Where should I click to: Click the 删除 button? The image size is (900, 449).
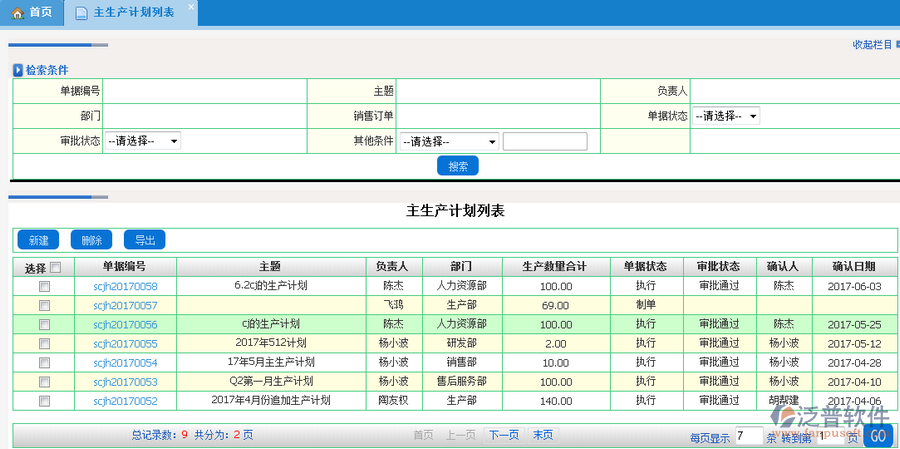pos(91,240)
